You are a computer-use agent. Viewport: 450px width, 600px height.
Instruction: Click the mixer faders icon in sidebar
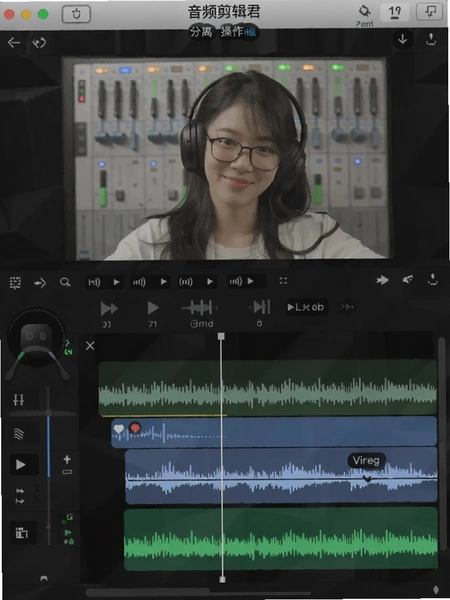click(x=18, y=400)
